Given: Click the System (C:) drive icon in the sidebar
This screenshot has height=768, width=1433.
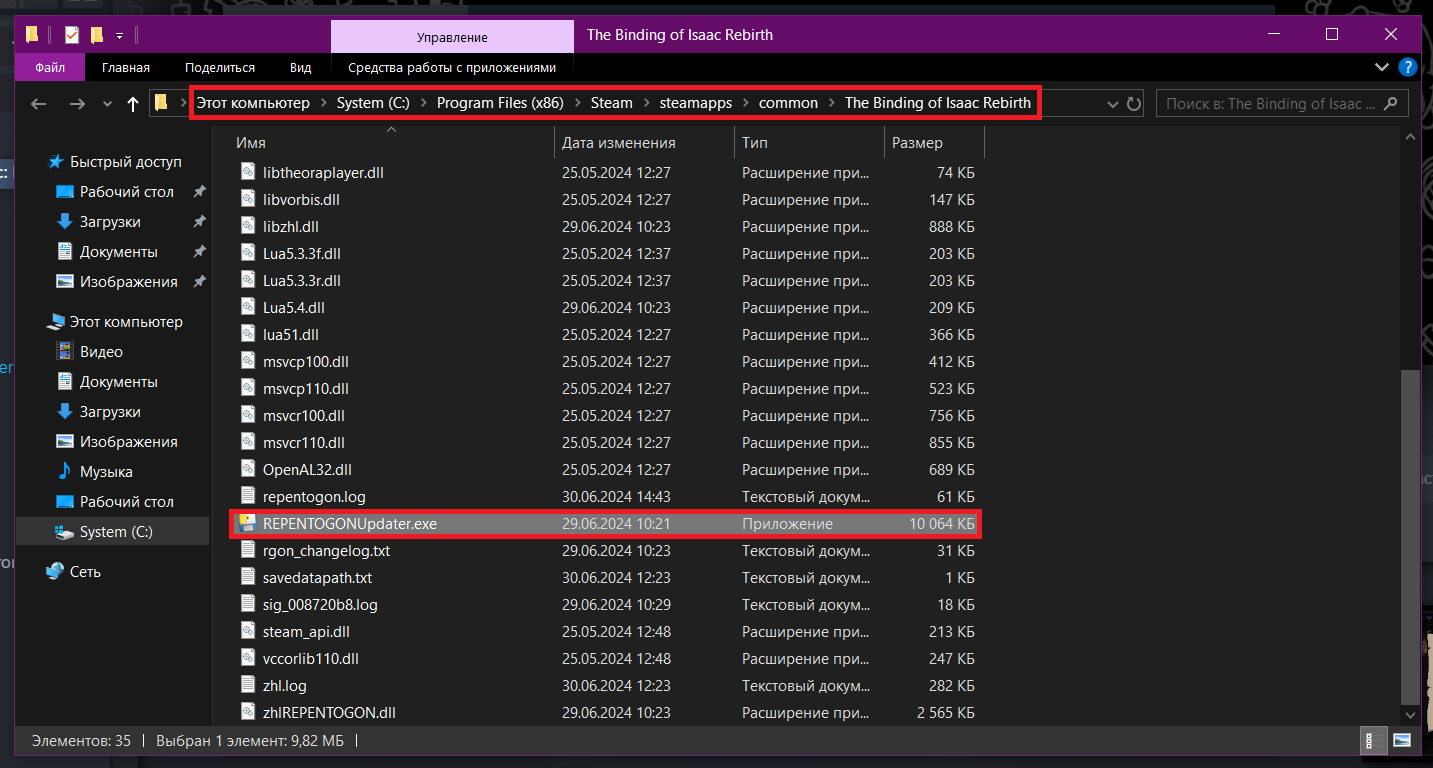Looking at the screenshot, I should coord(65,532).
